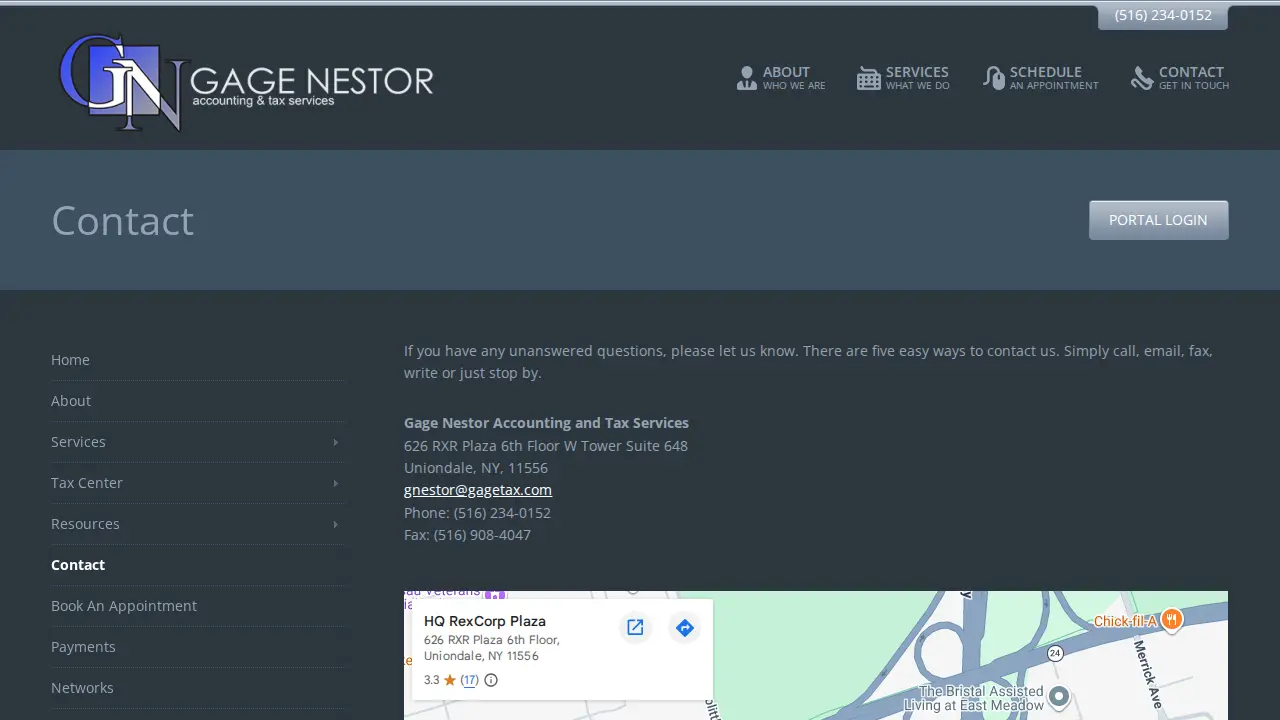Click the (516) 234-0152 phone button at top
This screenshot has width=1280, height=720.
pos(1163,16)
